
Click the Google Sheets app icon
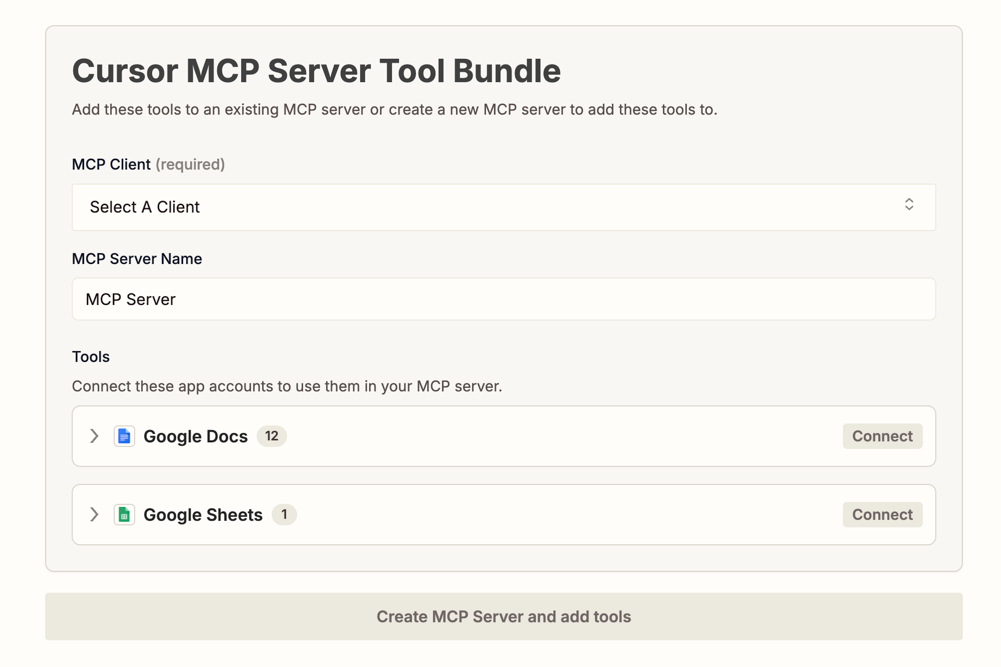(x=124, y=515)
